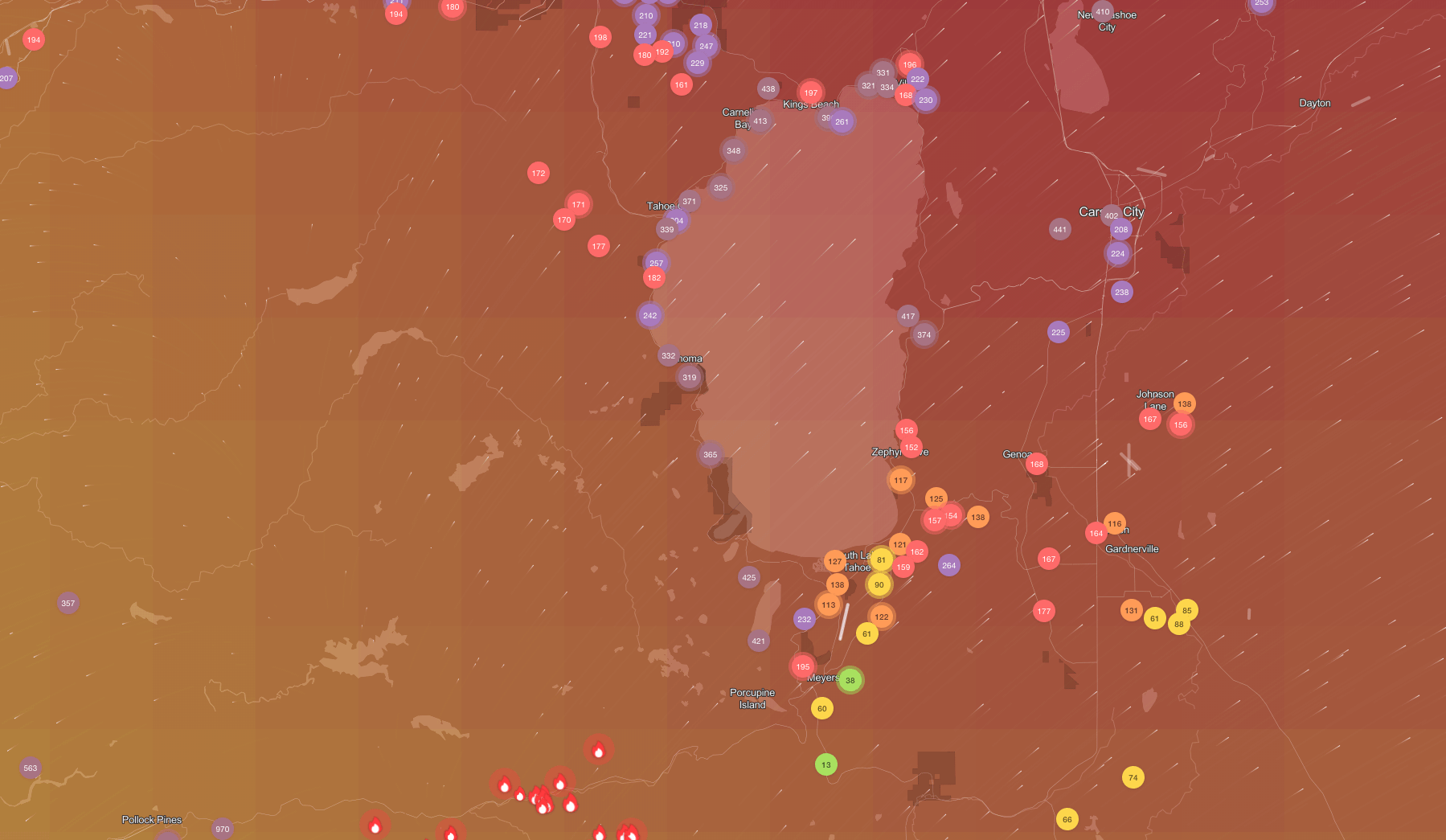Open the purple marker reading 261

coord(842,121)
